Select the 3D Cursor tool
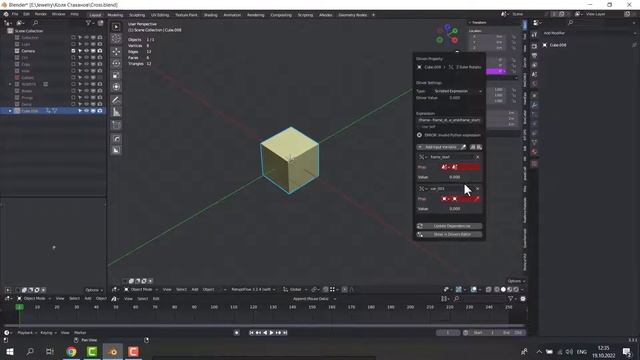This screenshot has height=360, width=640. pyautogui.click(x=116, y=39)
